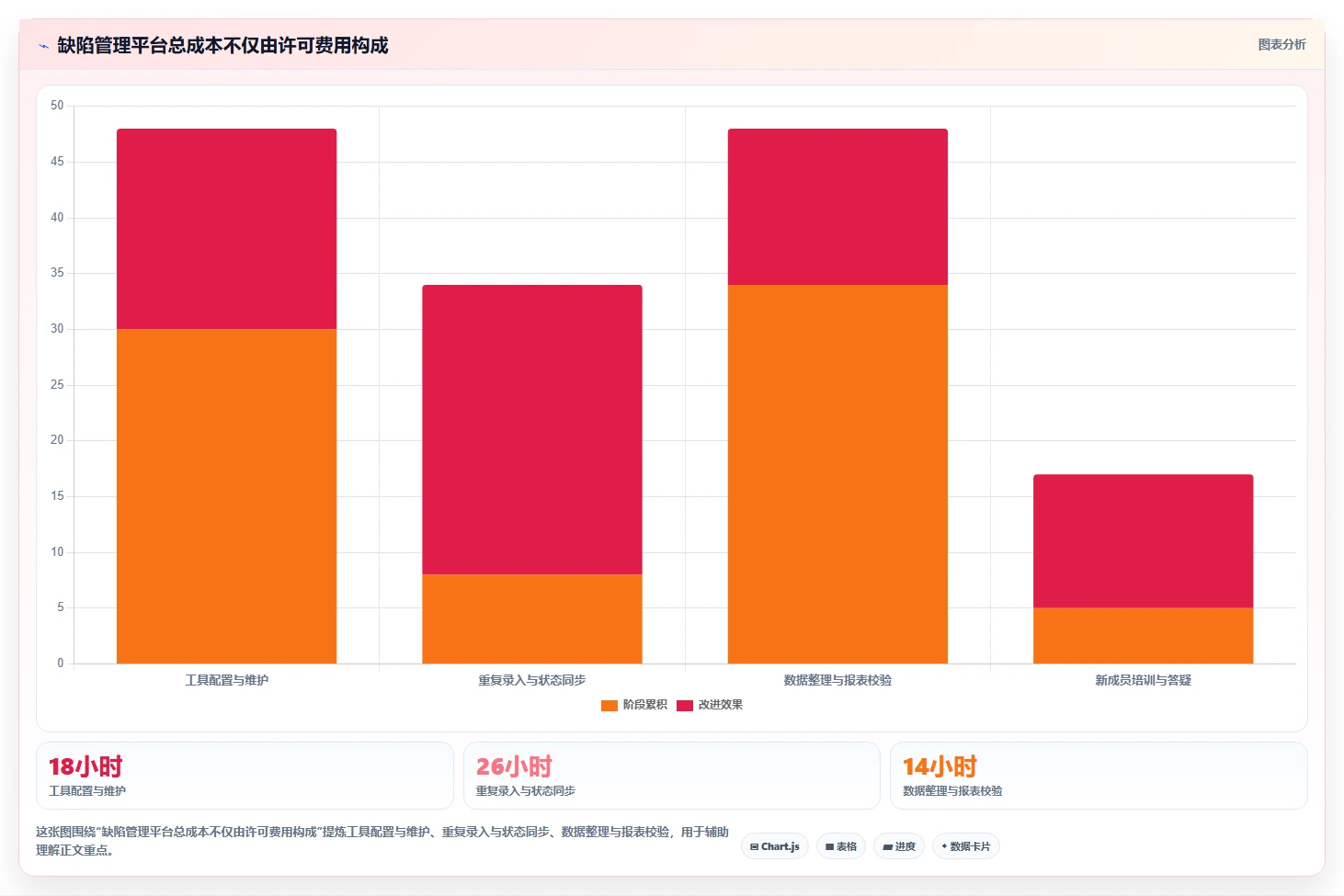Toggle the 阶段累积 legend item
1344x896 pixels.
(634, 705)
